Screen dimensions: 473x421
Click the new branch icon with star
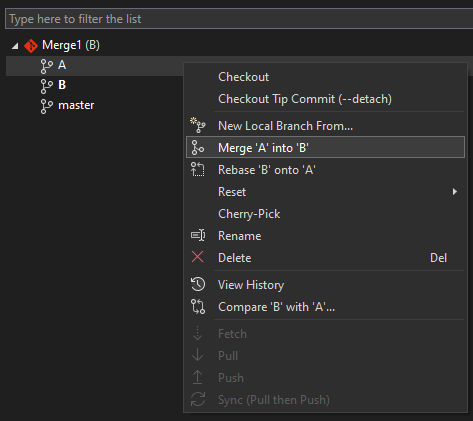198,125
